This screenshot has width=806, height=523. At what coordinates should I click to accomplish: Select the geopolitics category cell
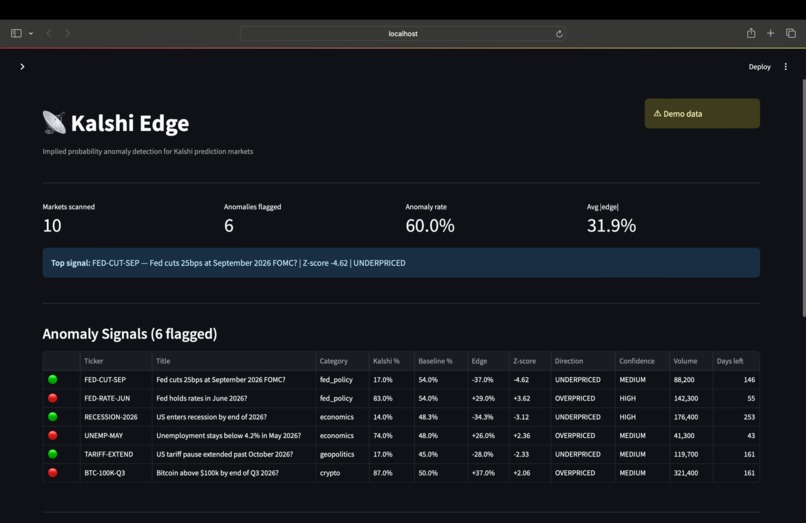342,454
